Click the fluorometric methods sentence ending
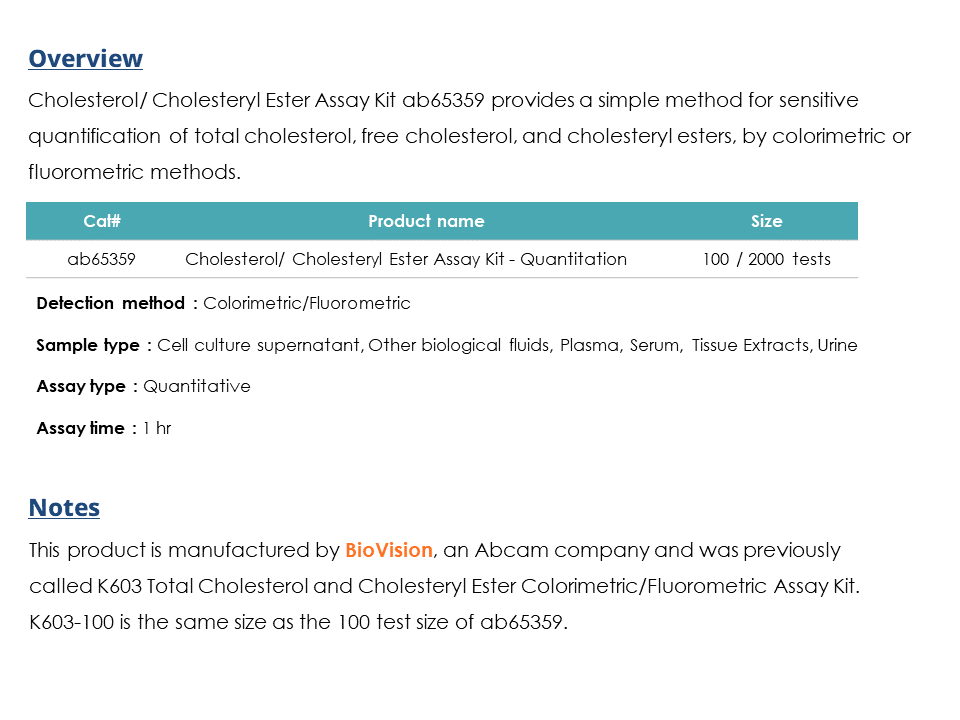This screenshot has height=720, width=960. click(135, 172)
